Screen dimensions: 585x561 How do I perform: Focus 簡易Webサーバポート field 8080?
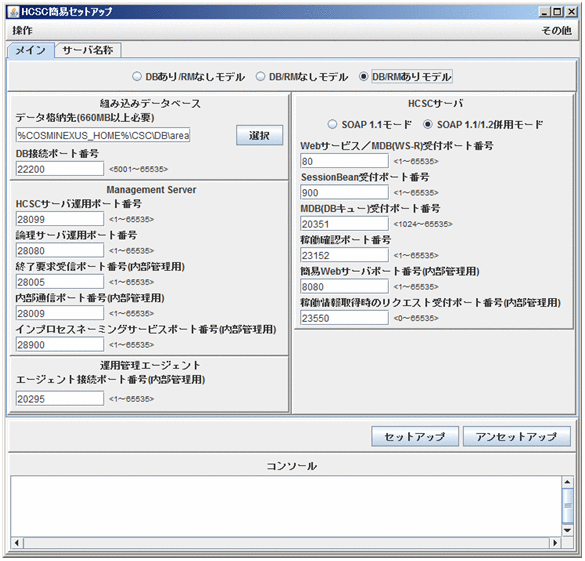pos(344,286)
